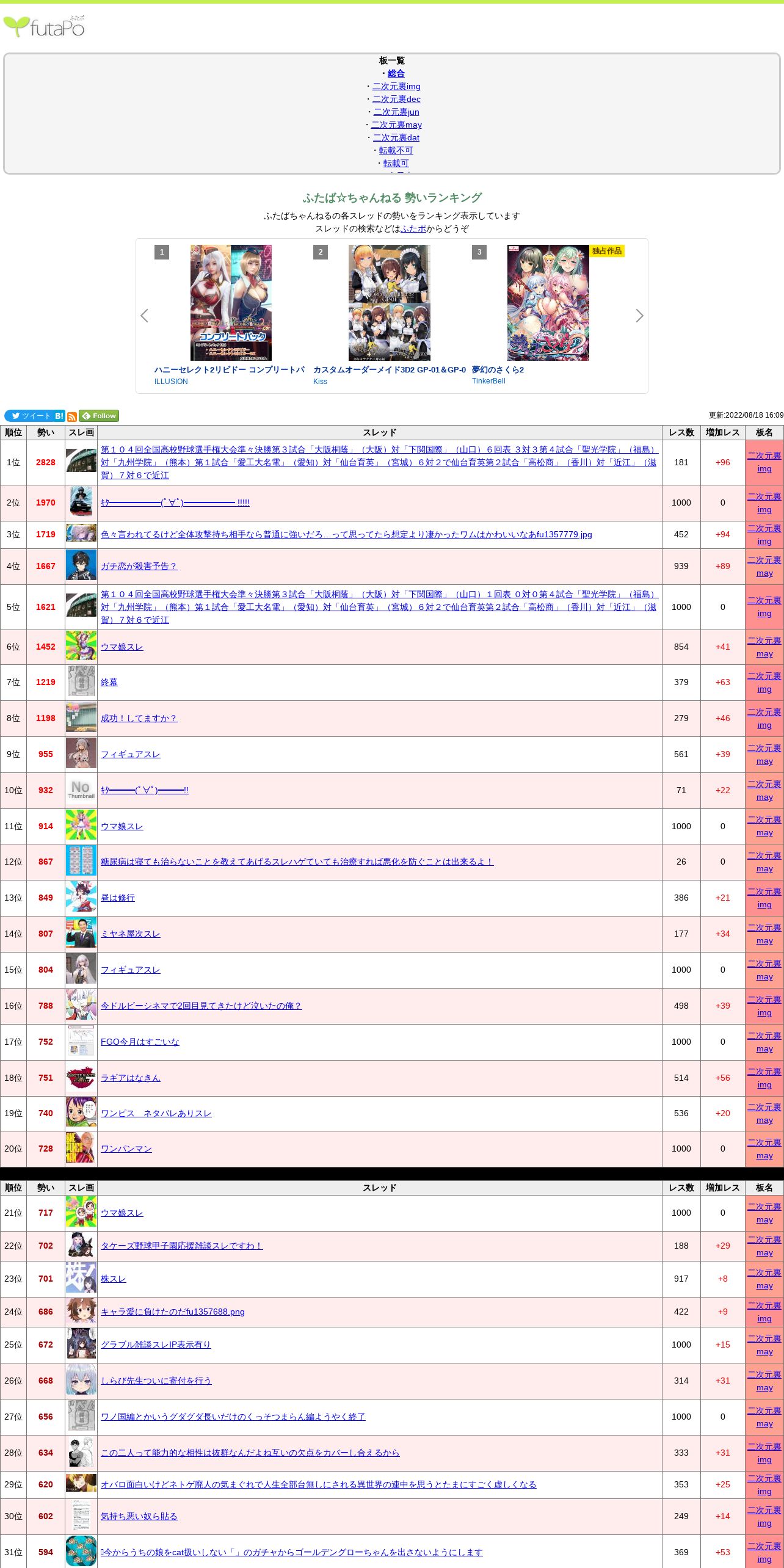Click update timestamp 更新:2022/08/18 16:09
784x1568 pixels.
pos(746,415)
